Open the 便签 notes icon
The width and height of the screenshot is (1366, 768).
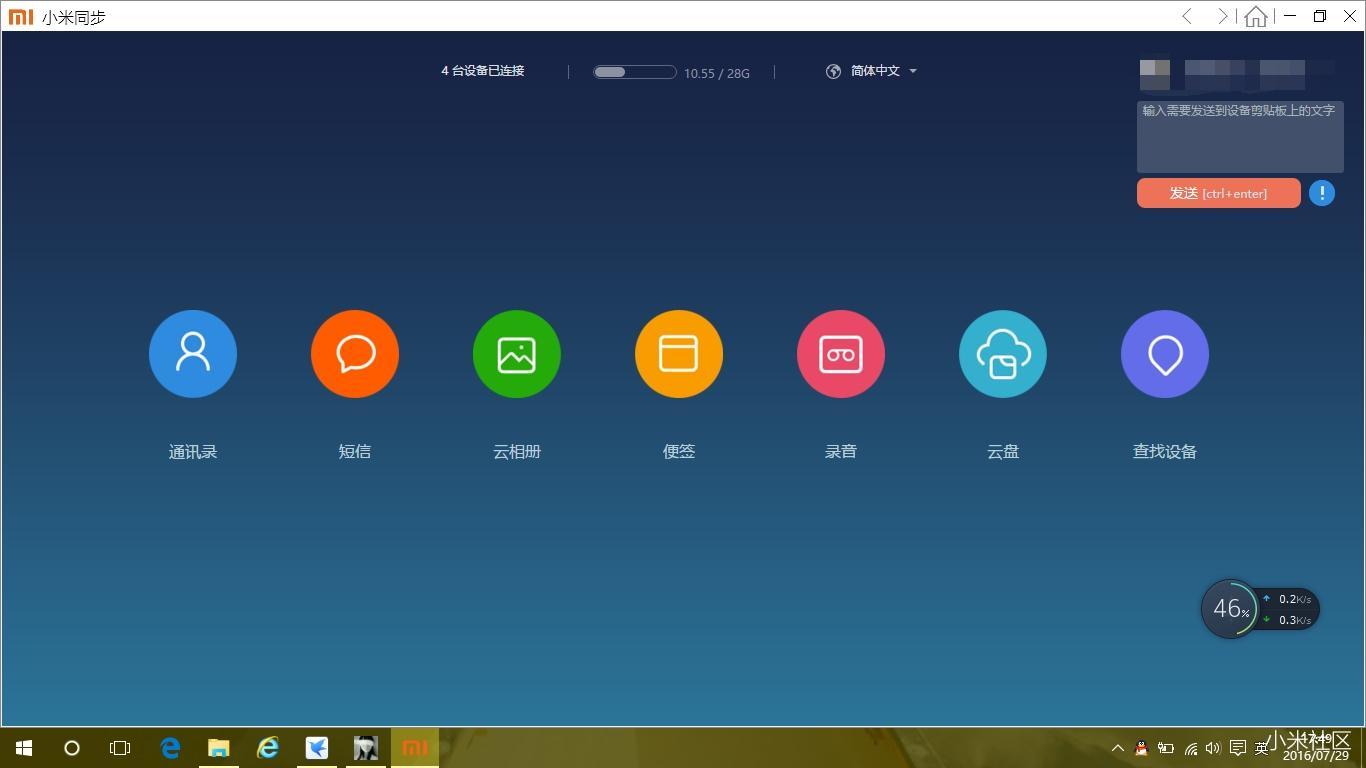[x=678, y=353]
